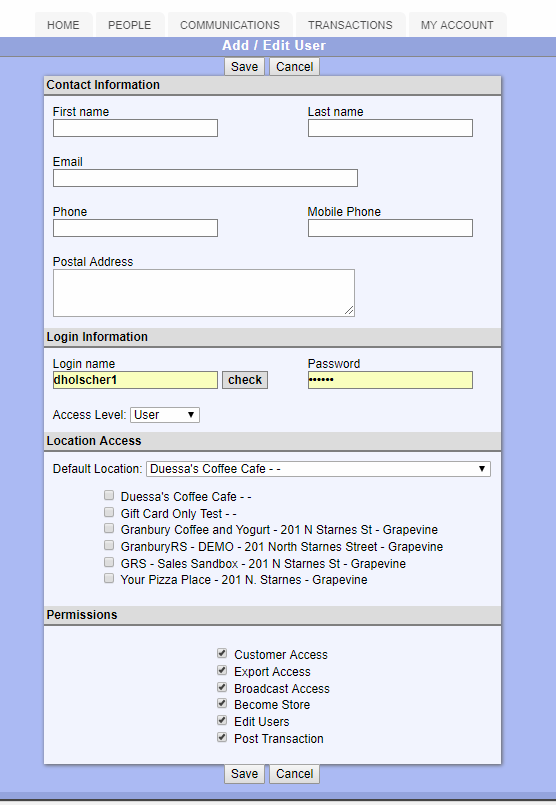Focus the First name input field
The height and width of the screenshot is (805, 556).
pyautogui.click(x=136, y=128)
